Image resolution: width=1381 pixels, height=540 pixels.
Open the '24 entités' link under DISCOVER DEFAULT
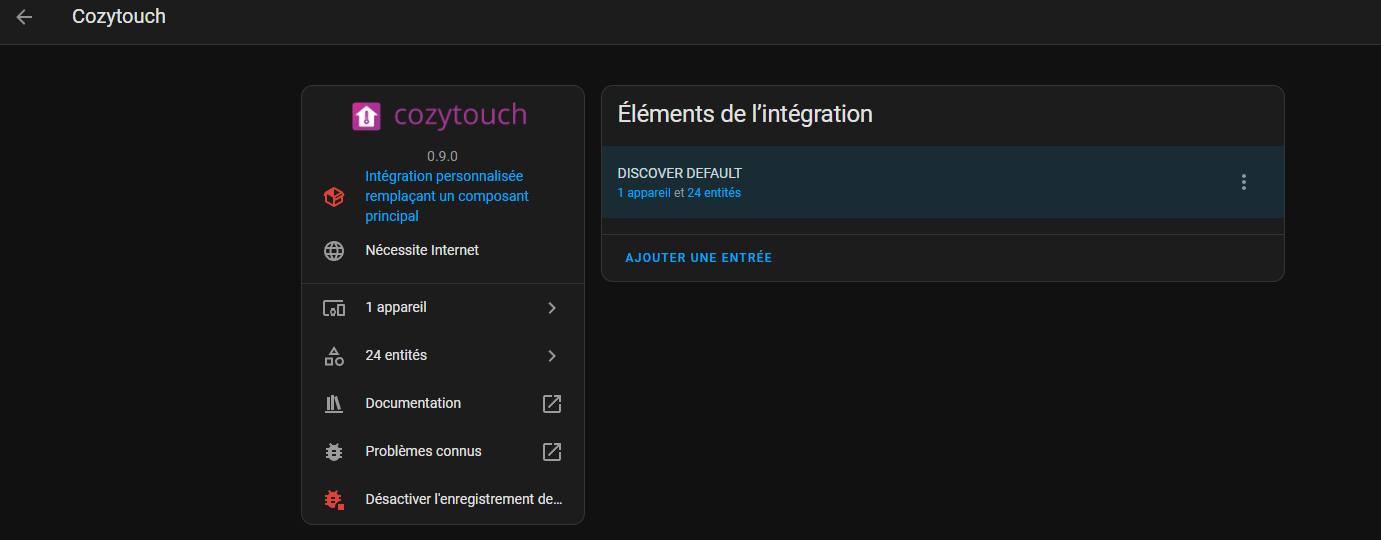point(714,193)
